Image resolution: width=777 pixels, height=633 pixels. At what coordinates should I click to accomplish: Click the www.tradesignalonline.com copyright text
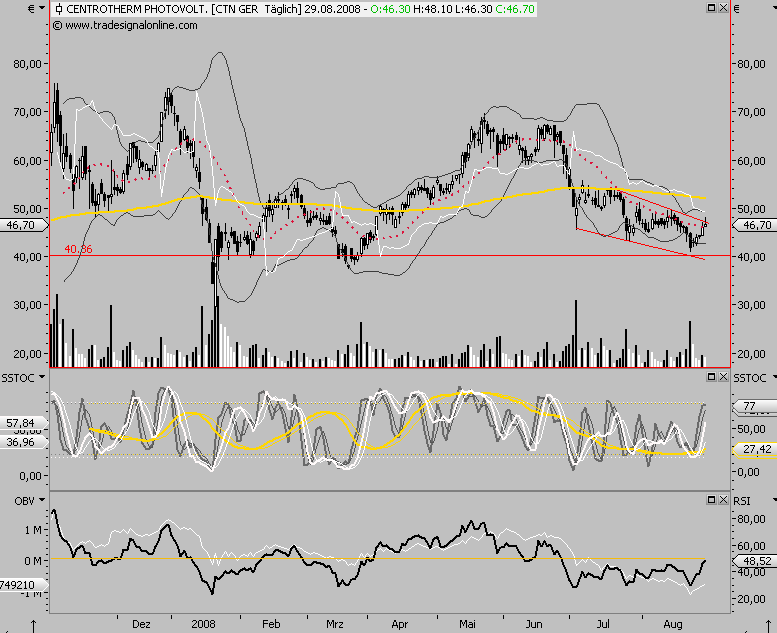(x=125, y=25)
